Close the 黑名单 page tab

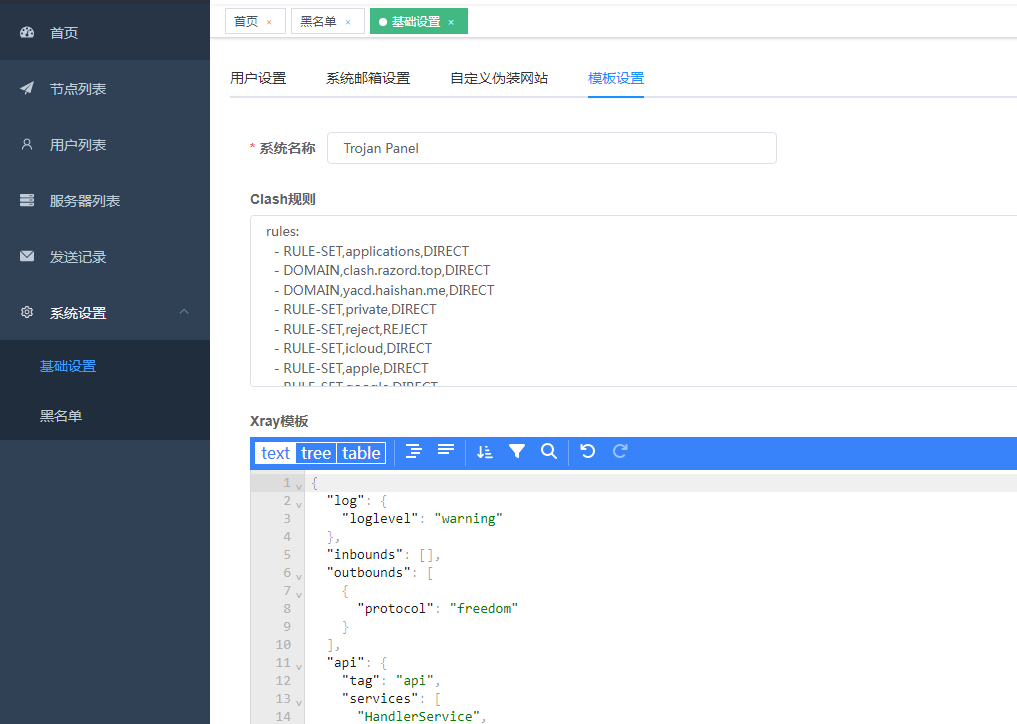coord(348,22)
